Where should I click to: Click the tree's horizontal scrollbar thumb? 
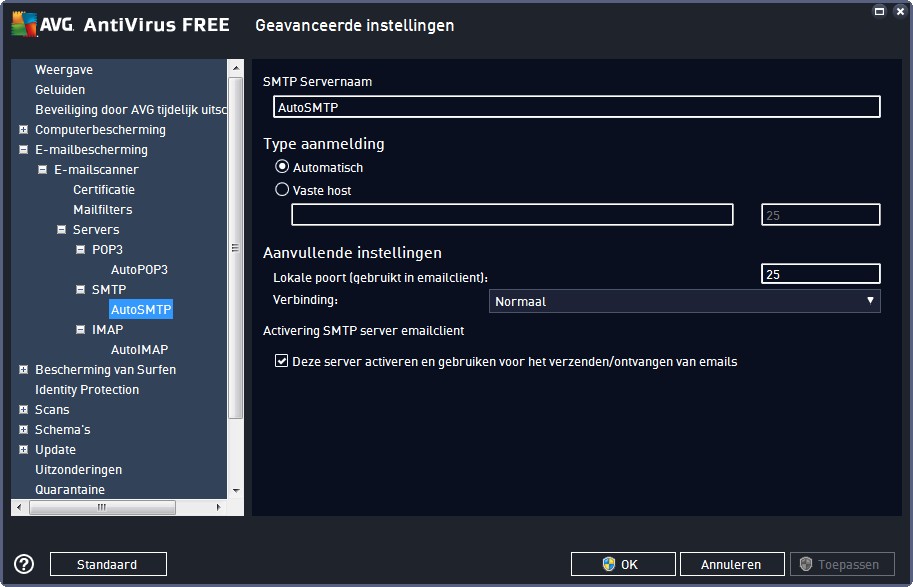tap(102, 507)
